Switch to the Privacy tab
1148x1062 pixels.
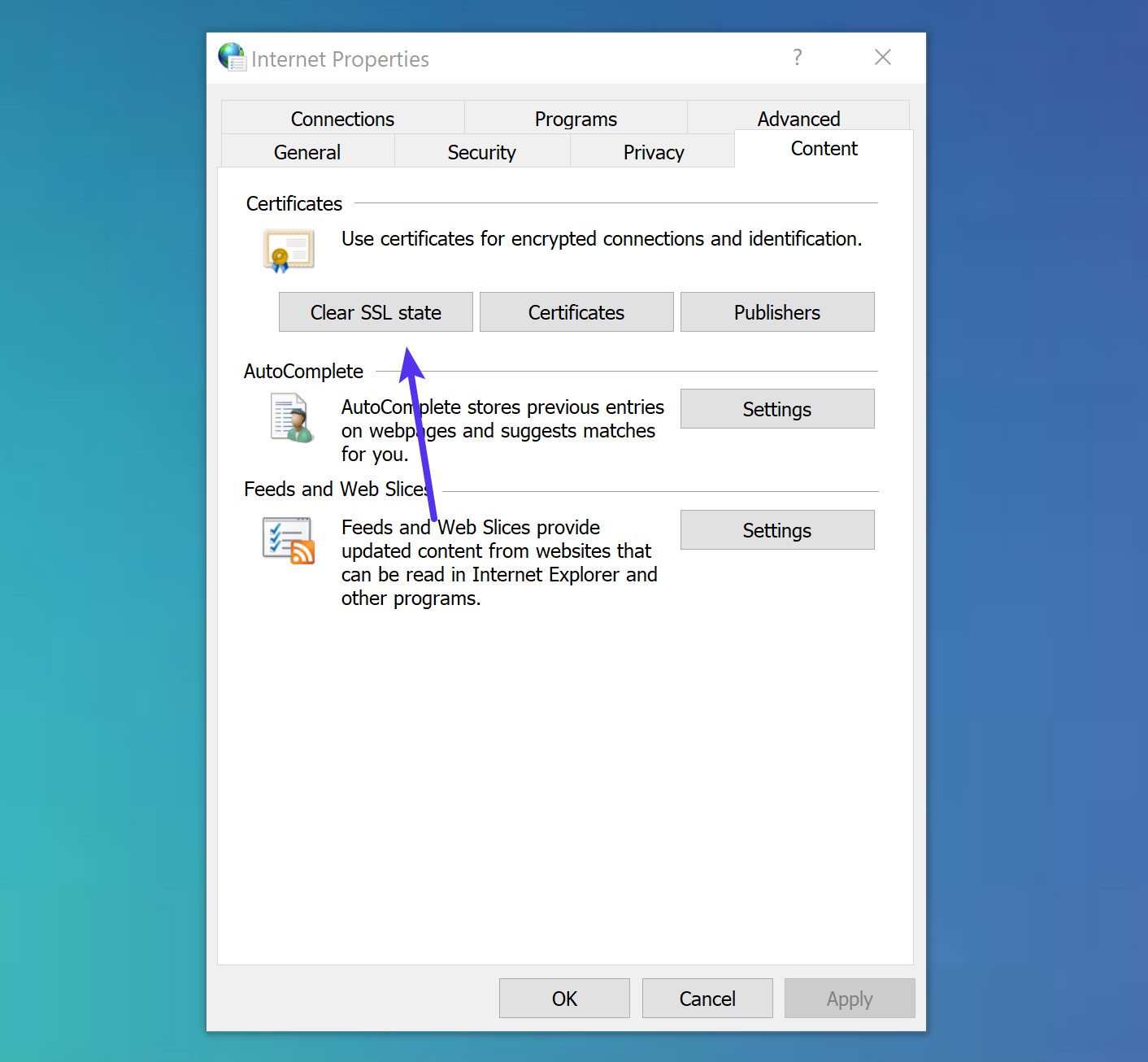click(653, 152)
